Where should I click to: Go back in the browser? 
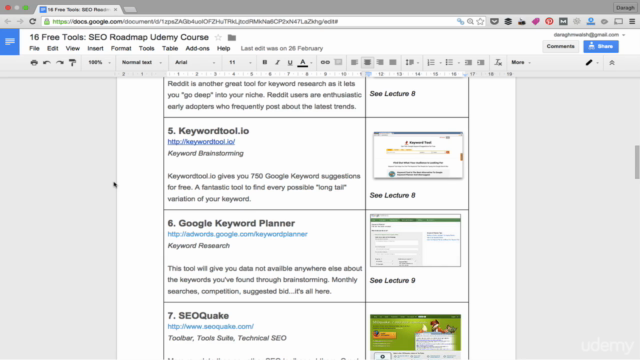click(x=8, y=21)
